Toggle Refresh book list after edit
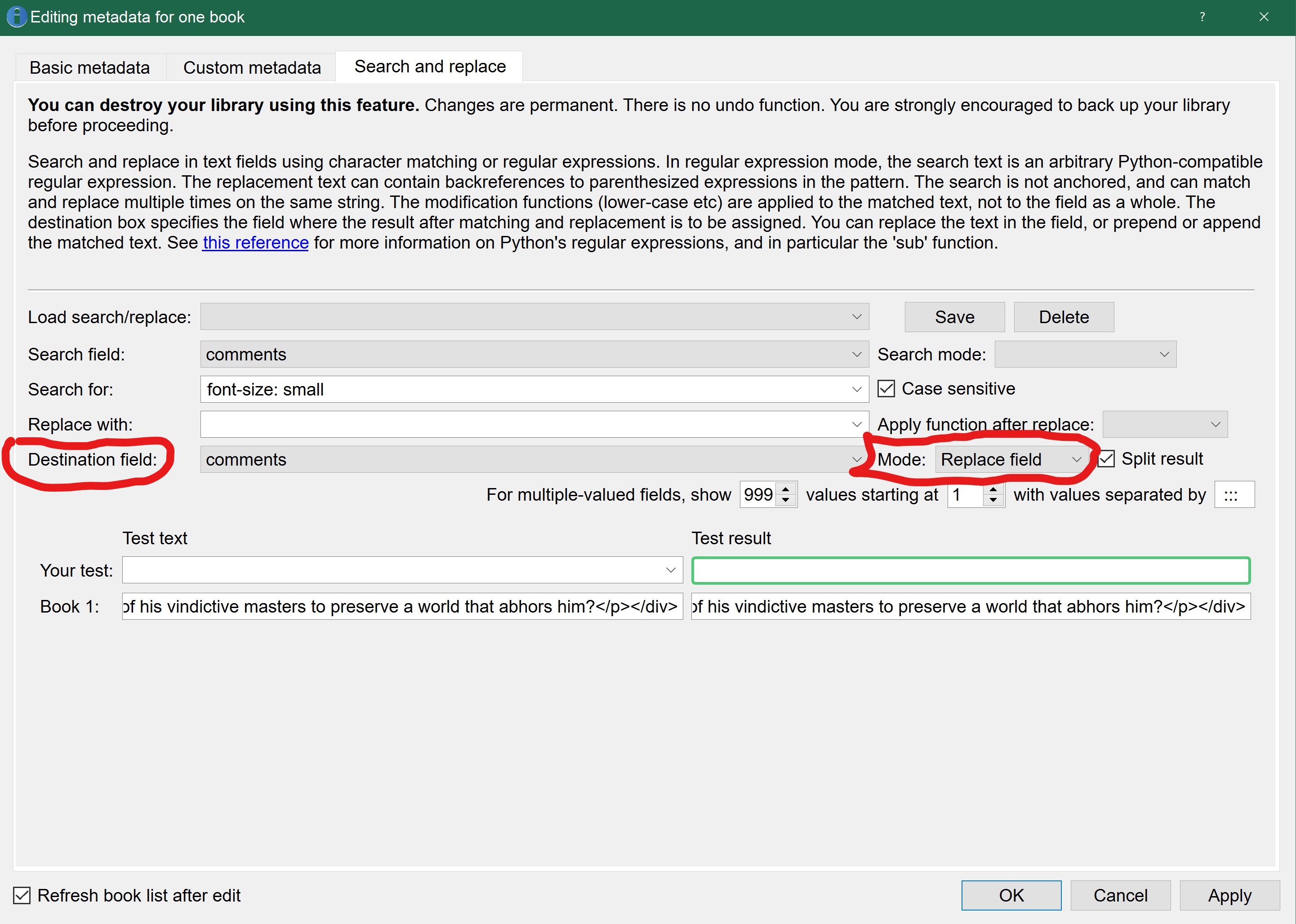This screenshot has height=924, width=1296. click(22, 896)
